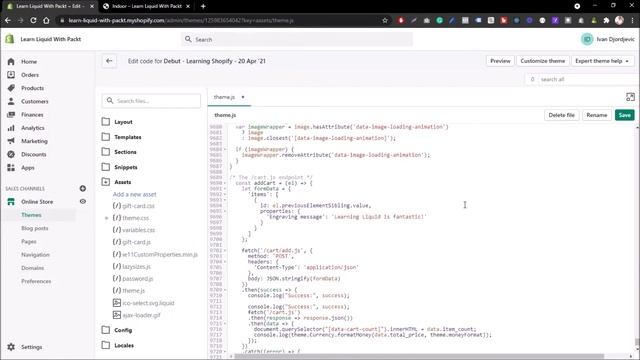Click Customize theme button

(542, 61)
